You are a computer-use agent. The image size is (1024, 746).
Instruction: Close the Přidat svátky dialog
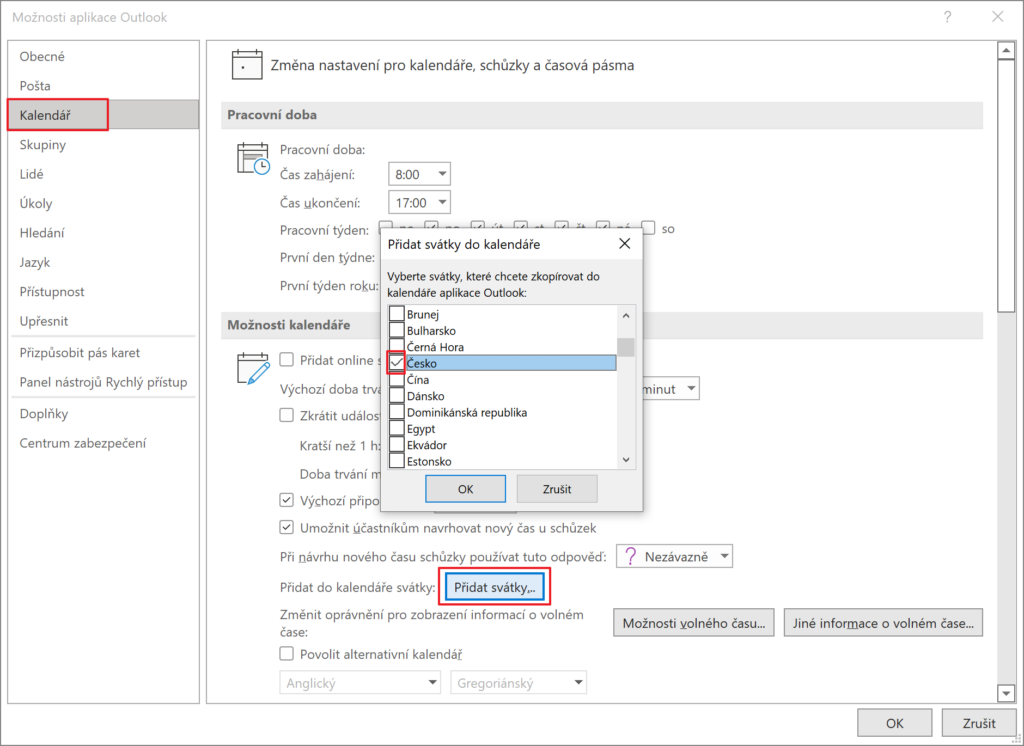pos(624,244)
